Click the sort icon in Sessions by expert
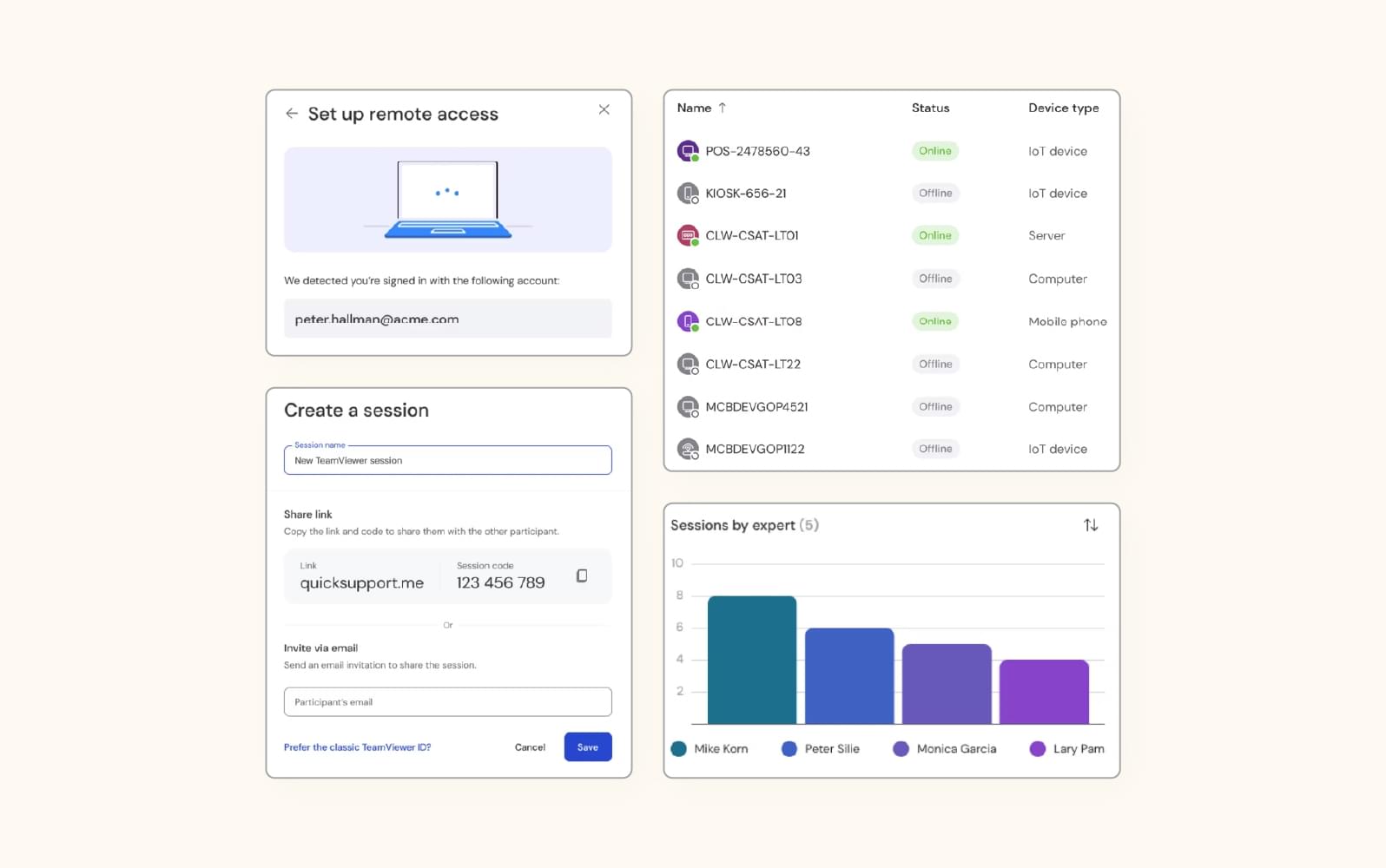Viewport: 1386px width, 868px height. tap(1091, 525)
